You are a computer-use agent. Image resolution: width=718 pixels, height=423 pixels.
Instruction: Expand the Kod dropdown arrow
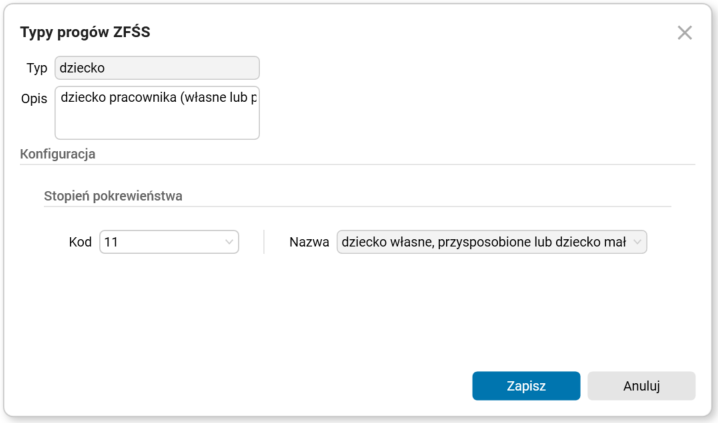[229, 242]
